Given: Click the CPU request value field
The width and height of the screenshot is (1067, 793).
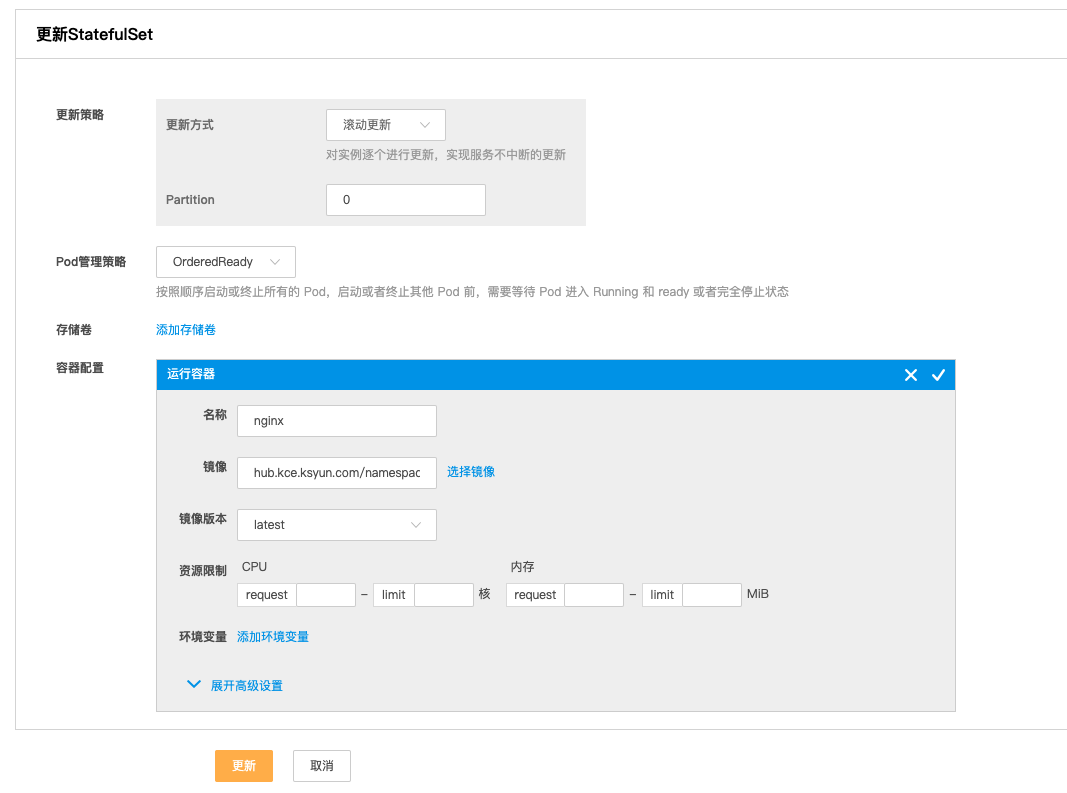Looking at the screenshot, I should click(326, 595).
